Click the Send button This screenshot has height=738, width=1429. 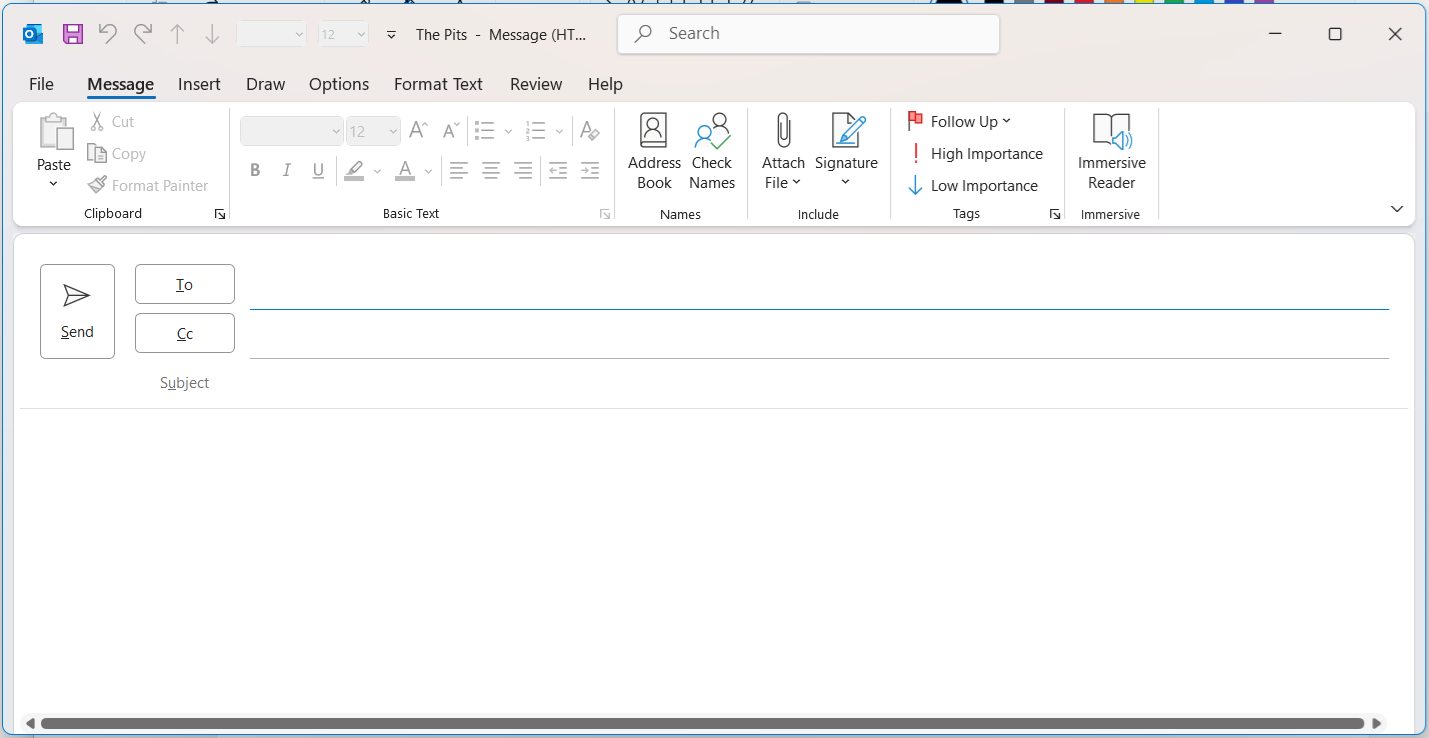tap(77, 311)
